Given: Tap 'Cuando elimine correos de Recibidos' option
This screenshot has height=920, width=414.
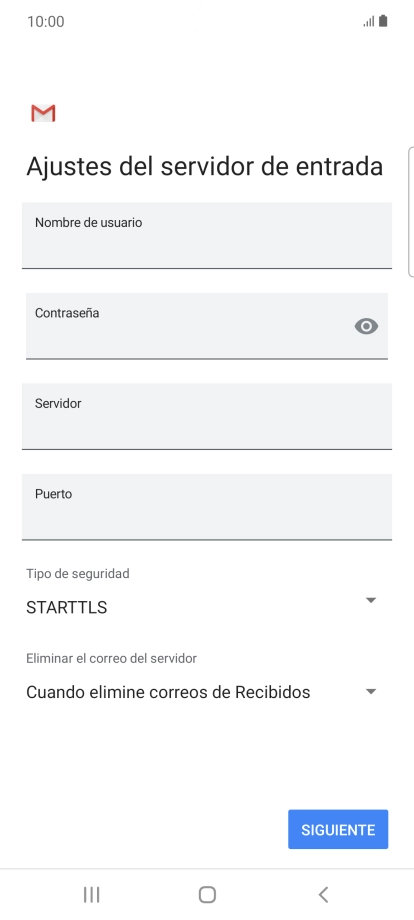Looking at the screenshot, I should point(168,692).
